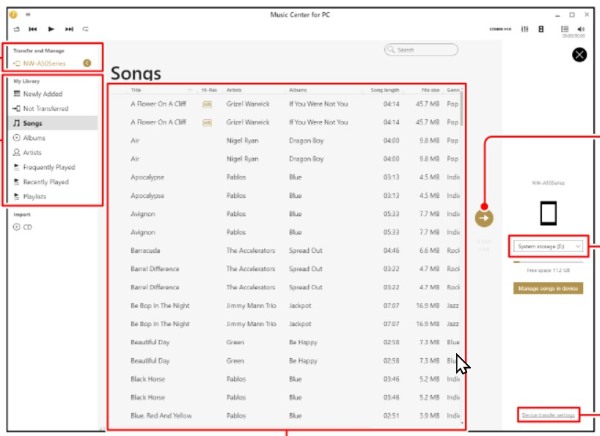
Task: Skip to the previous track
Action: (x=33, y=29)
